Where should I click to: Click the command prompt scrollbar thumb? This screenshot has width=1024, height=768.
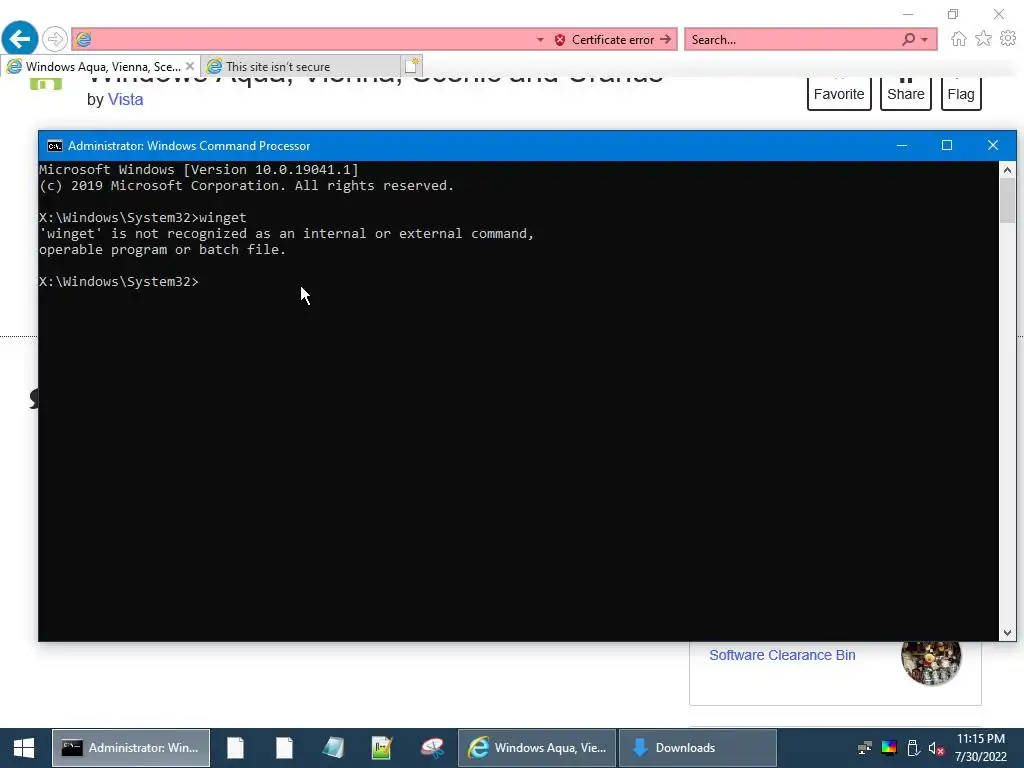(1007, 200)
